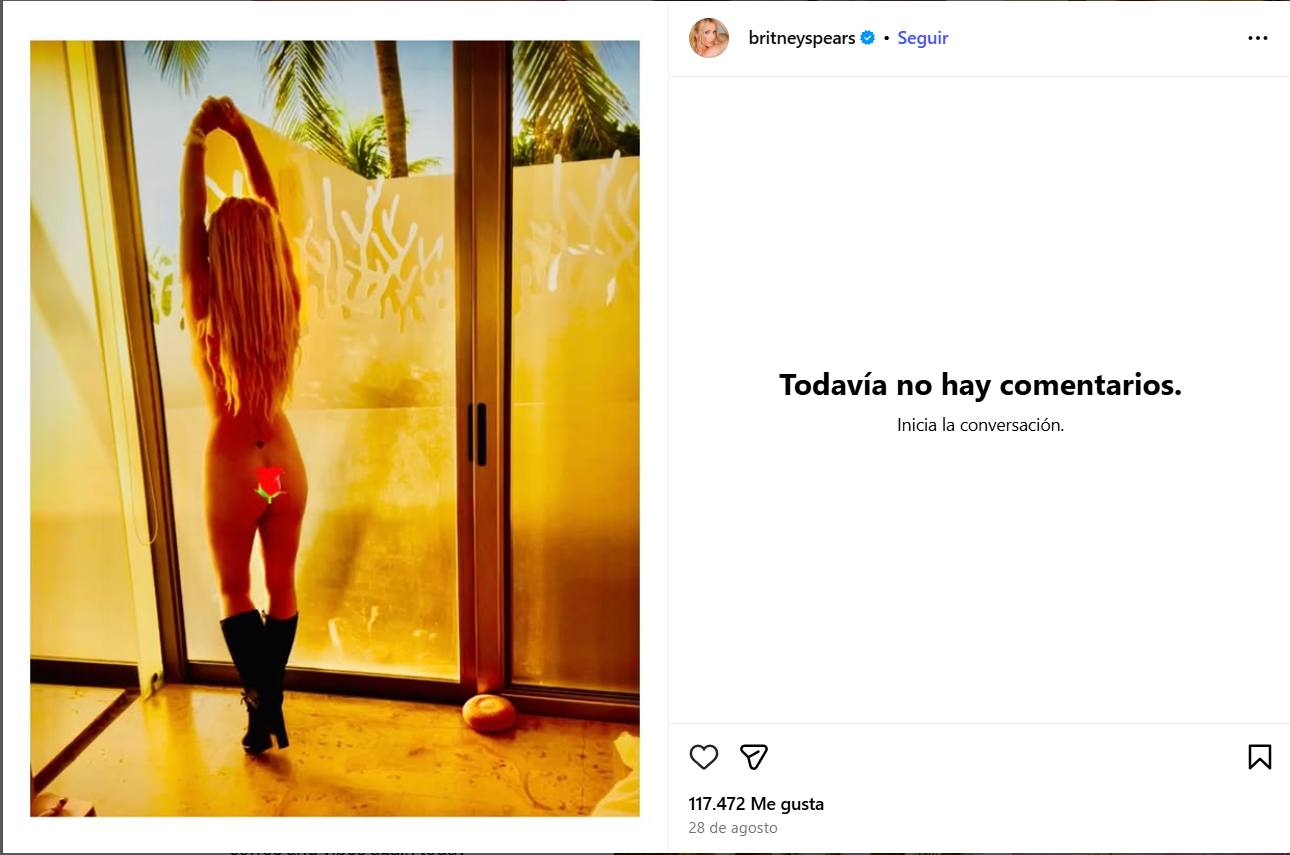Like the post with the heart icon
Screen dimensions: 1290x855
[x=704, y=757]
